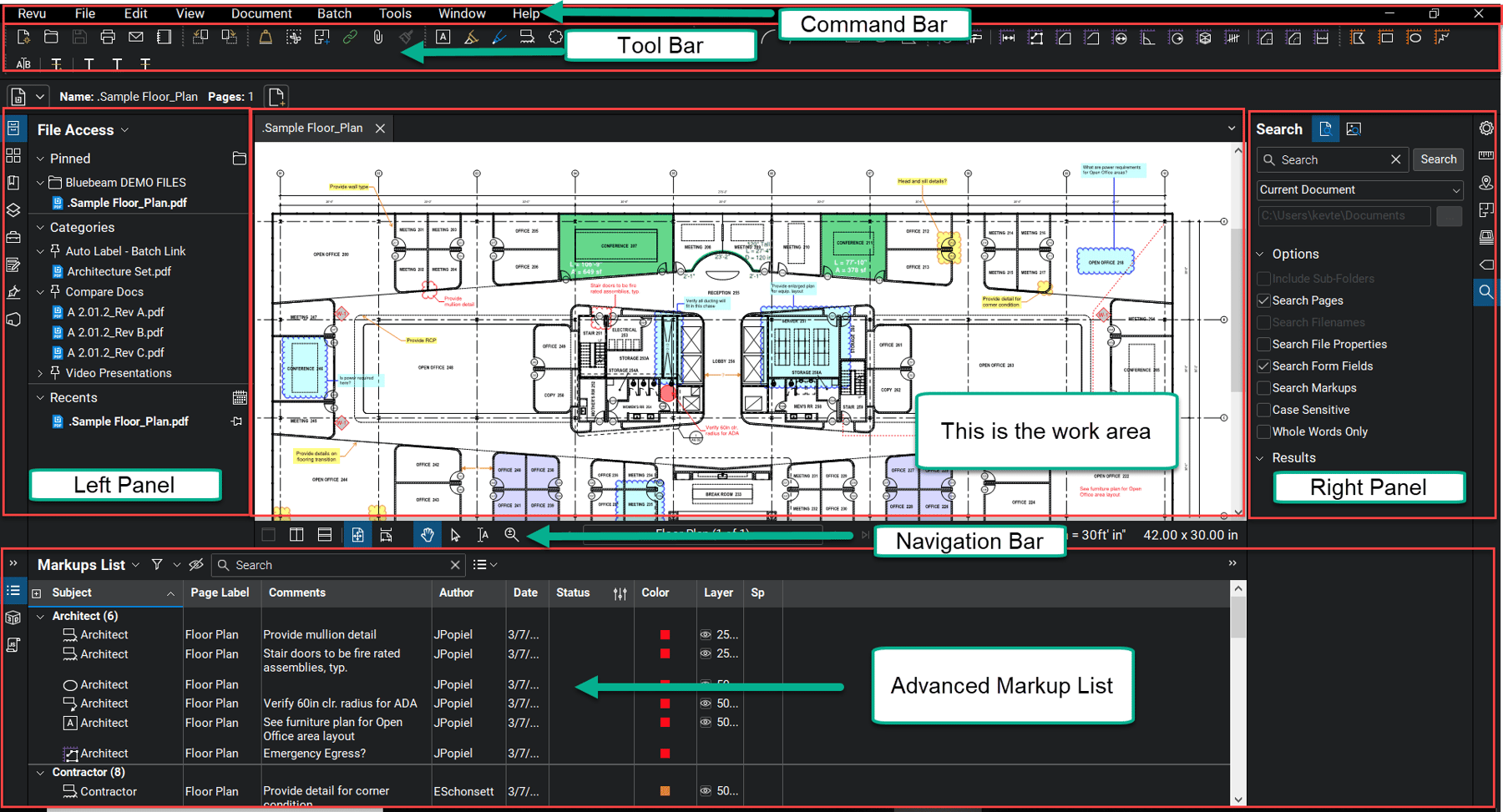The width and height of the screenshot is (1503, 812).
Task: Select the .Sample Floor_Plan document tab
Action: pyautogui.click(x=311, y=128)
